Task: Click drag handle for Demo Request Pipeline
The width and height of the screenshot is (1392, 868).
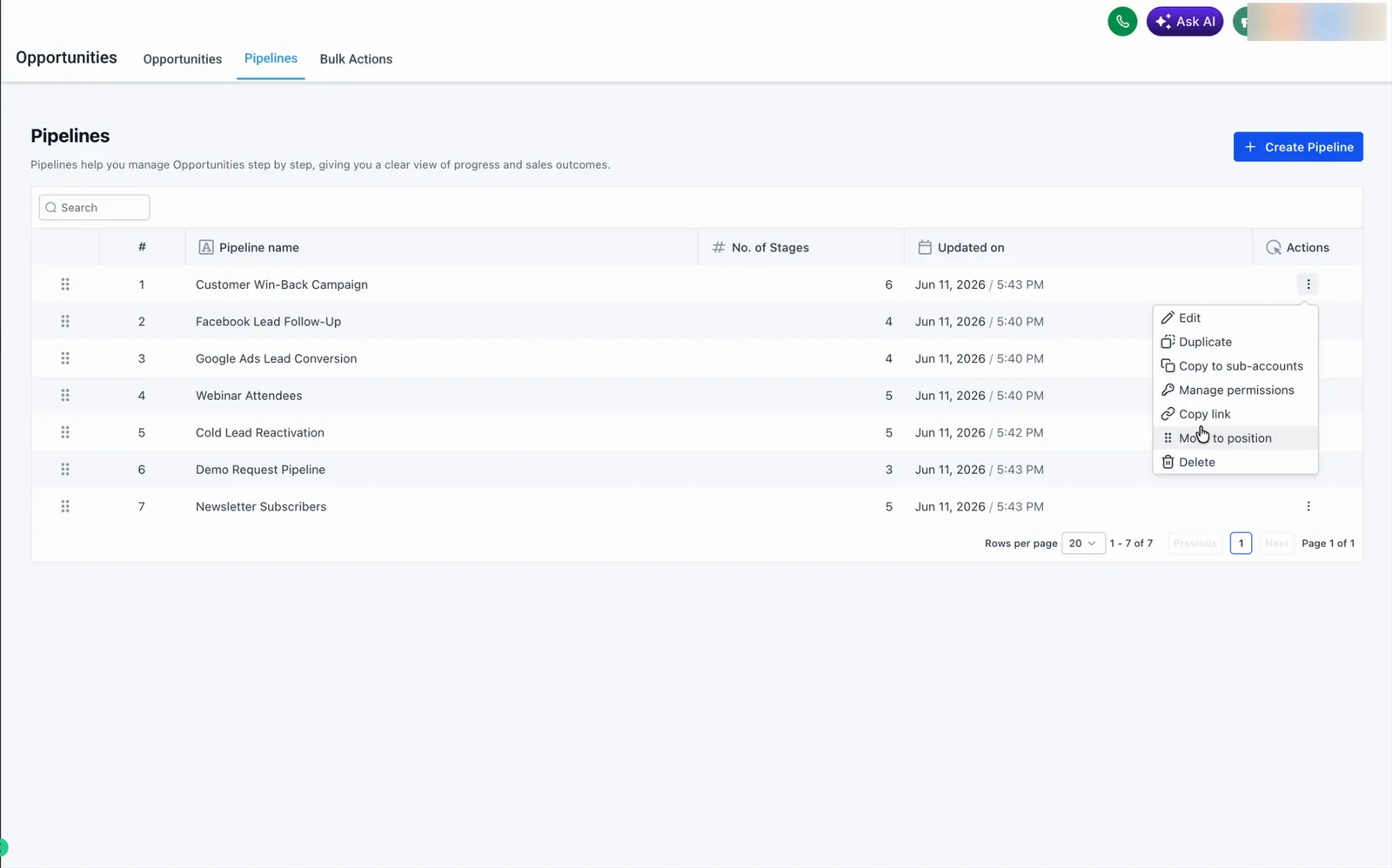Action: click(65, 469)
